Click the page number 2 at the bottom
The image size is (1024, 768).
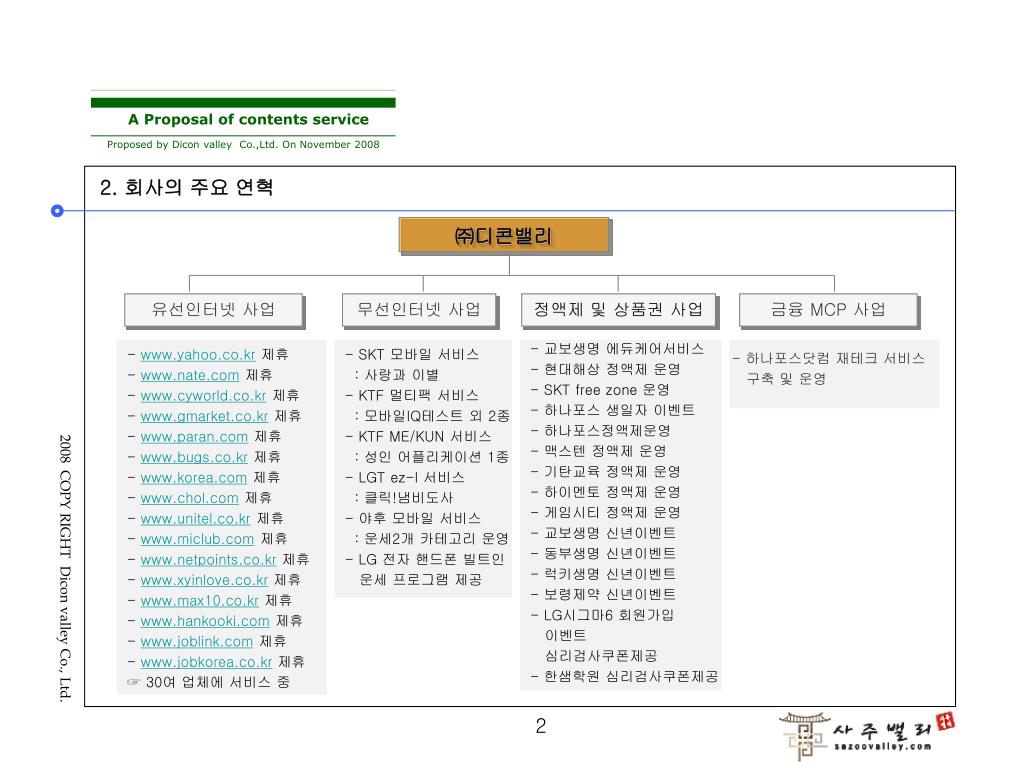(541, 726)
